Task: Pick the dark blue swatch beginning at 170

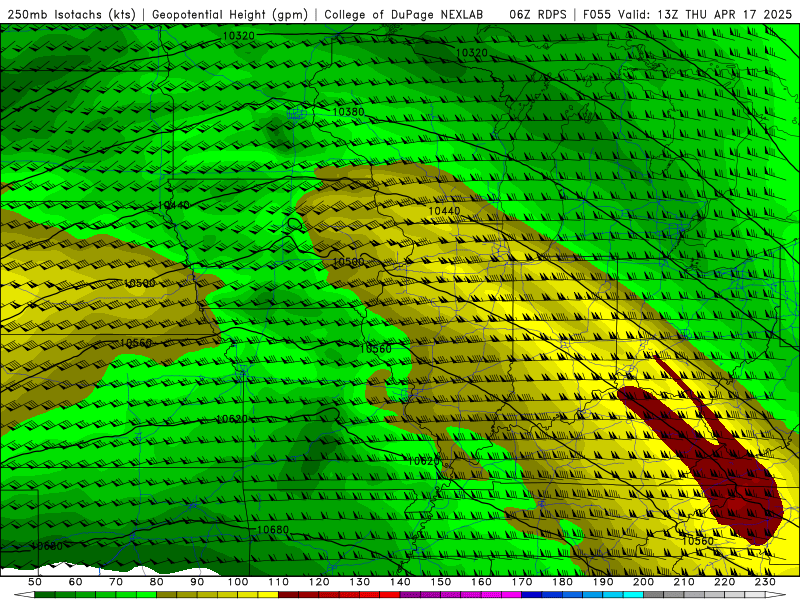Action: click(532, 595)
